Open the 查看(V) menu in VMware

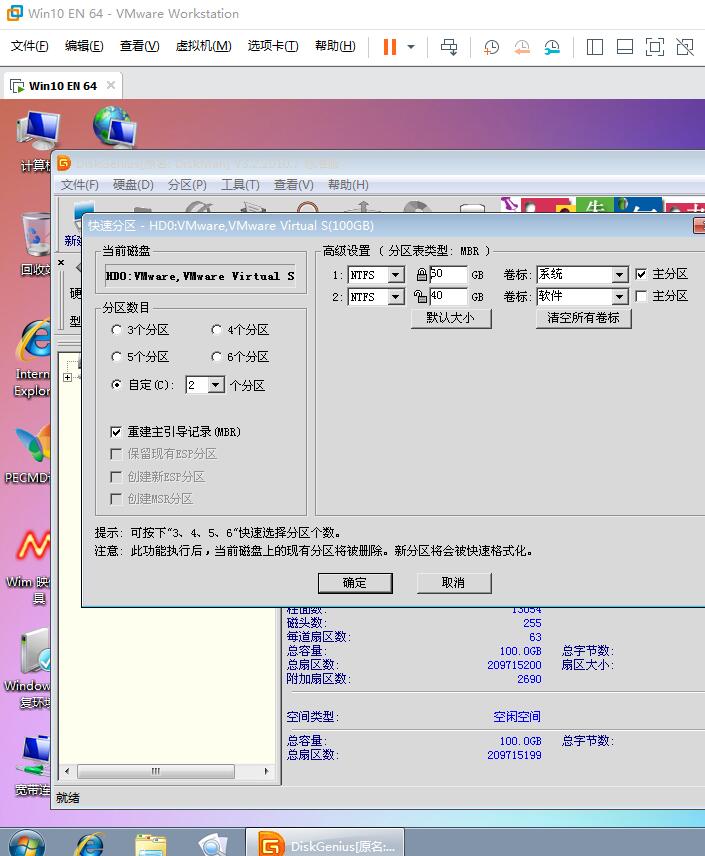click(139, 46)
